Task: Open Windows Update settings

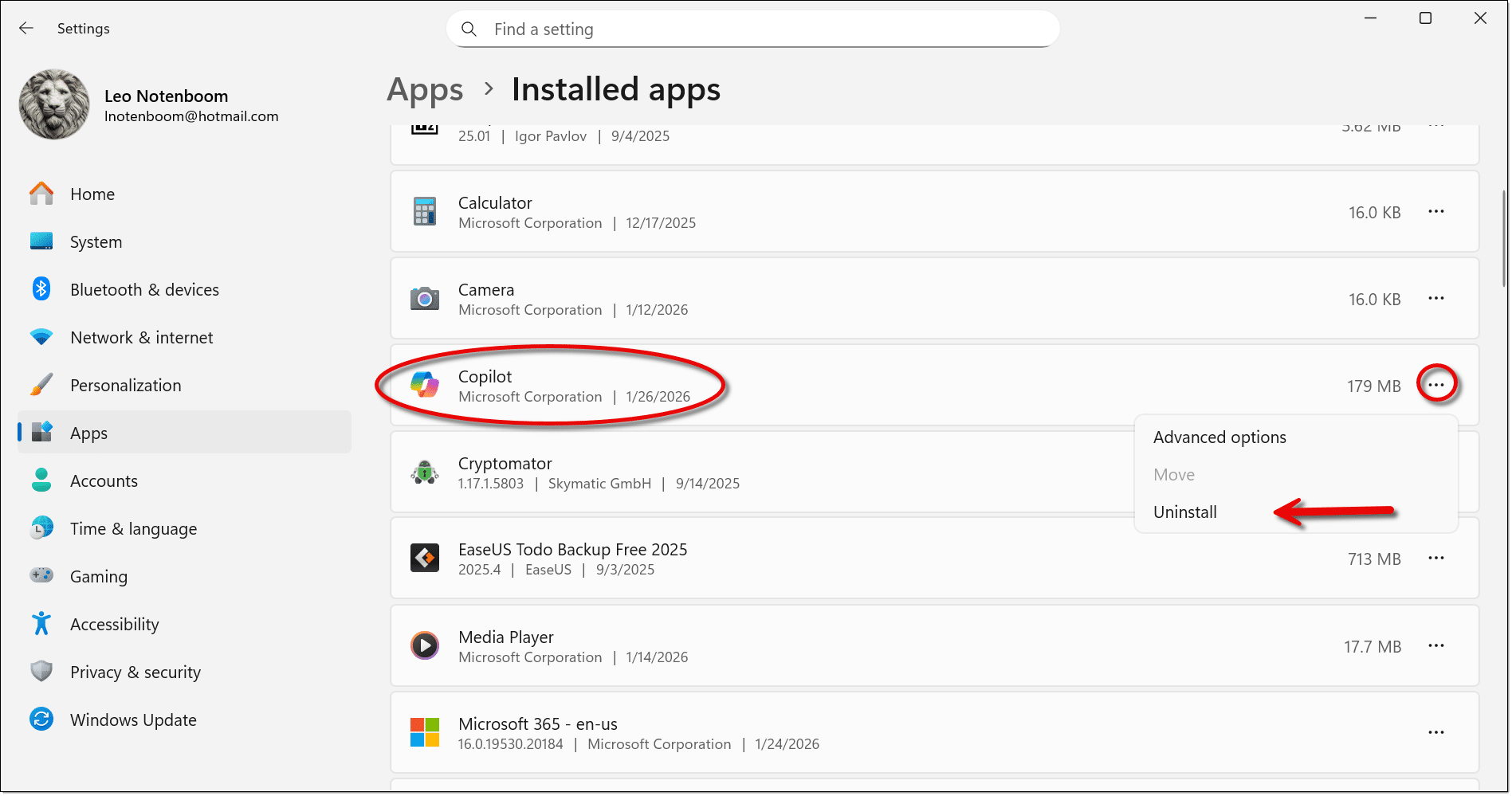Action: coord(133,720)
